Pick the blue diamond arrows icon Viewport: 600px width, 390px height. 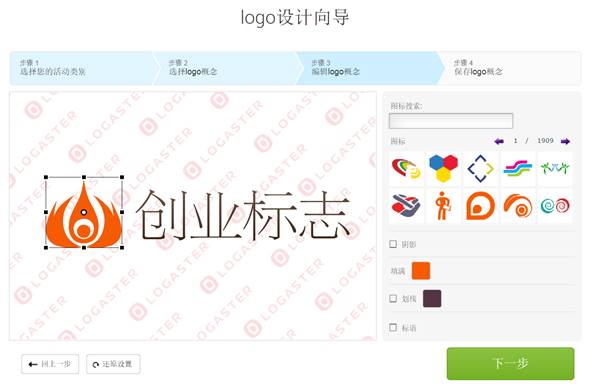(481, 169)
